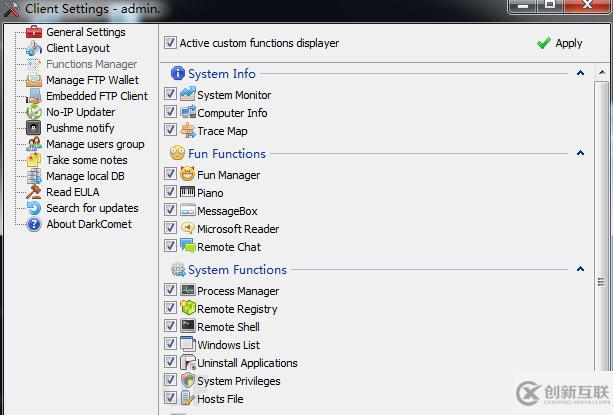Click the Trace Map signpost icon
The width and height of the screenshot is (613, 415).
pyautogui.click(x=188, y=130)
